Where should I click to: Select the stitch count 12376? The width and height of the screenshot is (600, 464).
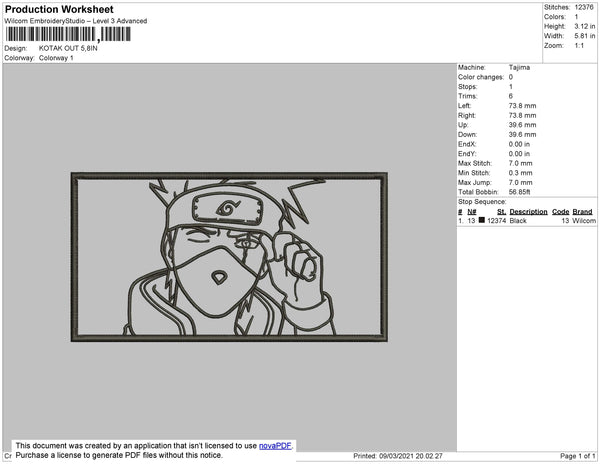pos(584,7)
